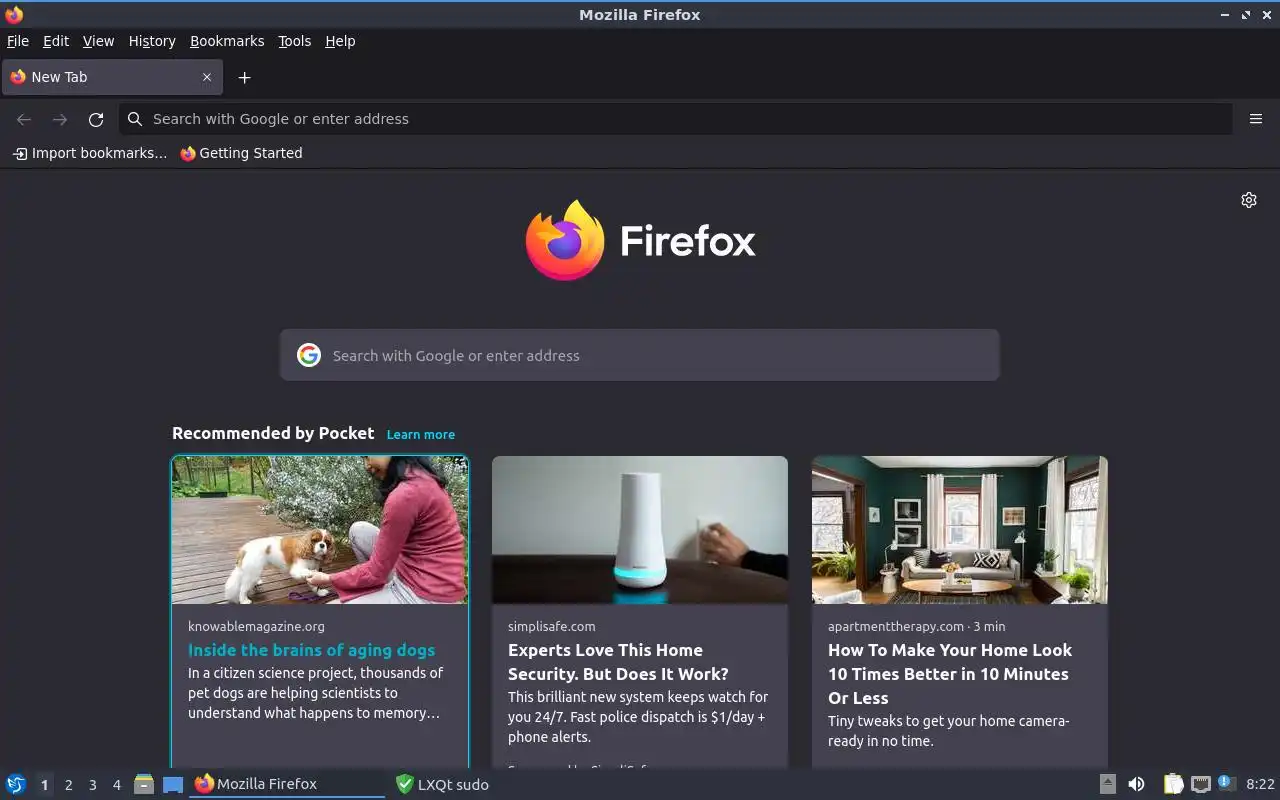Open the File menu
The image size is (1280, 800).
pos(18,41)
